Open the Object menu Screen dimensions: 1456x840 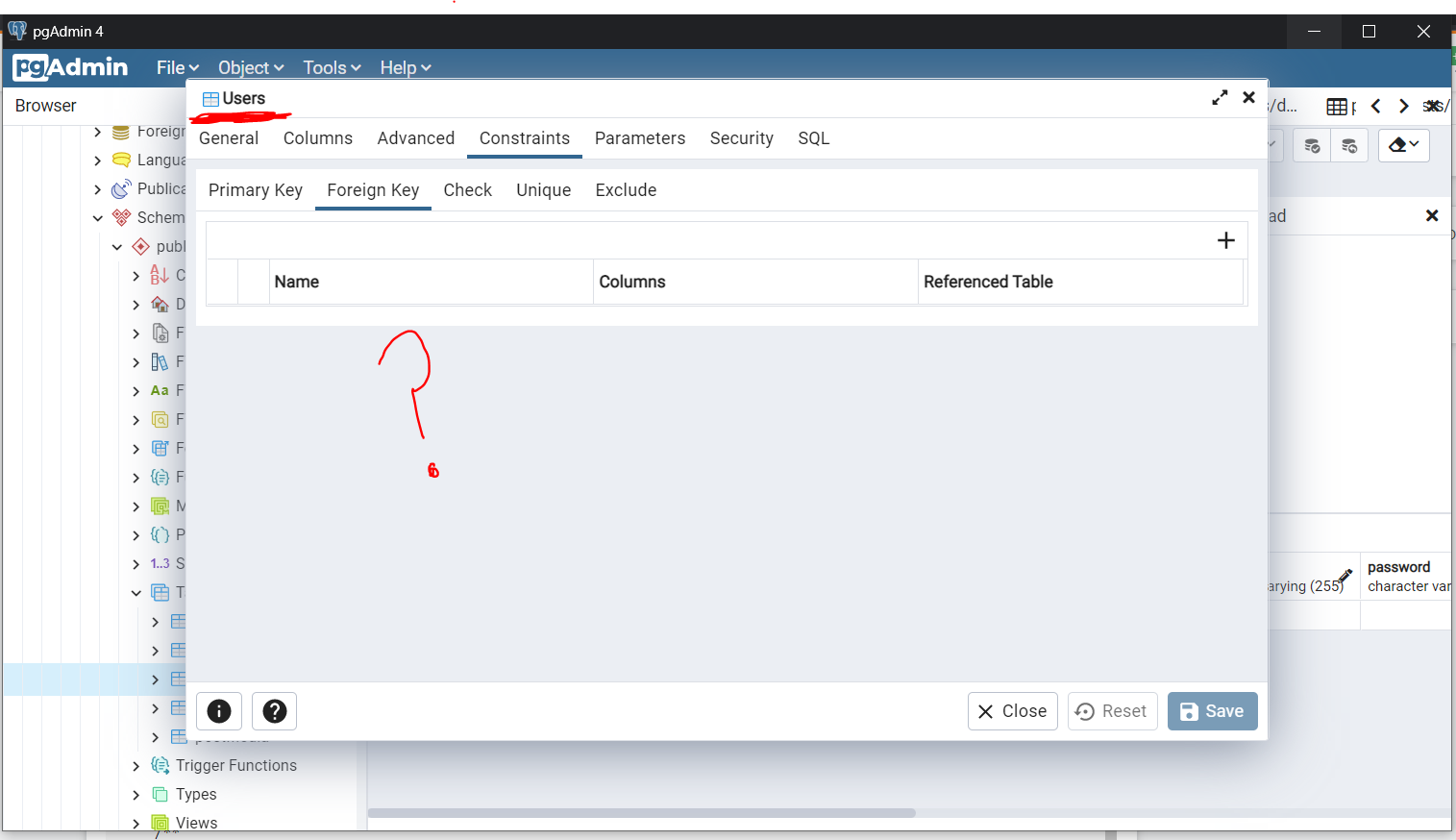coord(251,67)
